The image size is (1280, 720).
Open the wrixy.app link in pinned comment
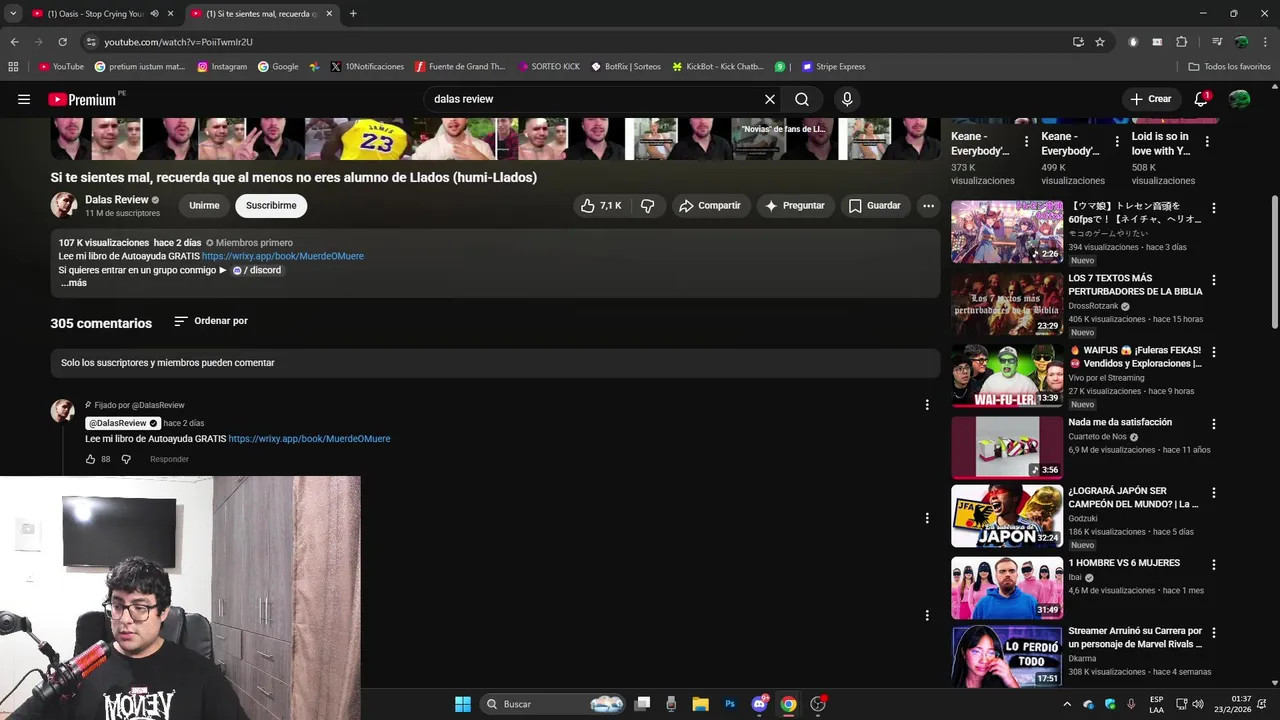coord(309,439)
